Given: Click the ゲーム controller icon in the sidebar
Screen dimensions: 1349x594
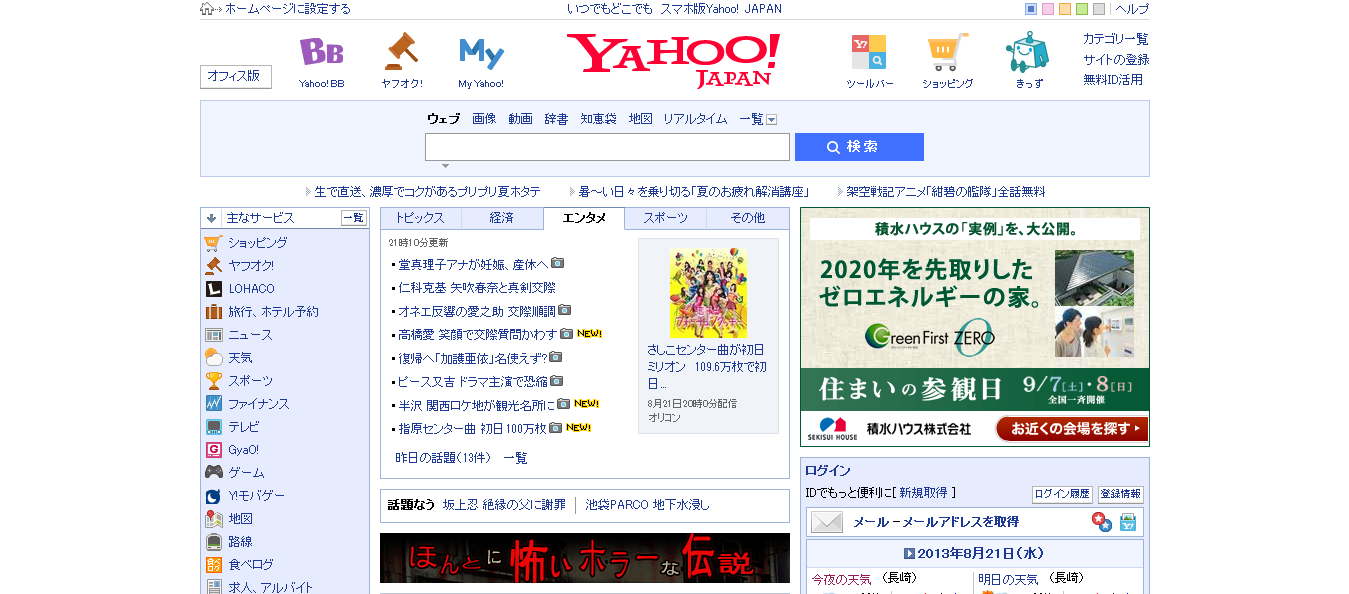Looking at the screenshot, I should point(213,472).
